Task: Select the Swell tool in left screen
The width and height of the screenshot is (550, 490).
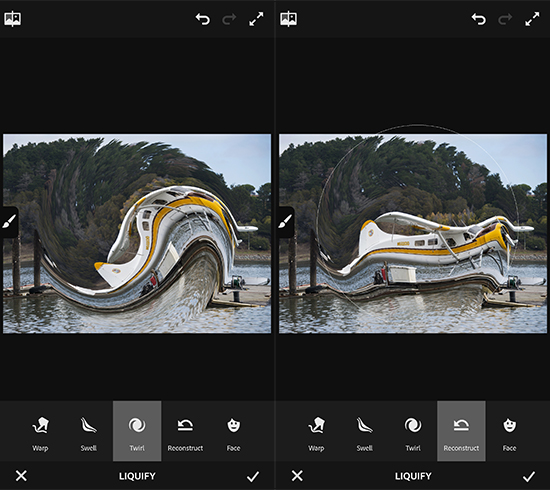Action: pyautogui.click(x=88, y=432)
